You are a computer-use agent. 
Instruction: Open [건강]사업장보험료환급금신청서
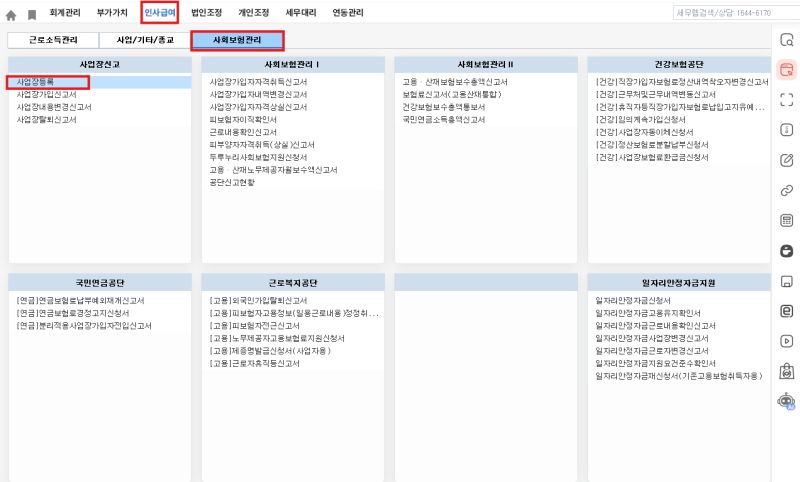click(x=652, y=158)
